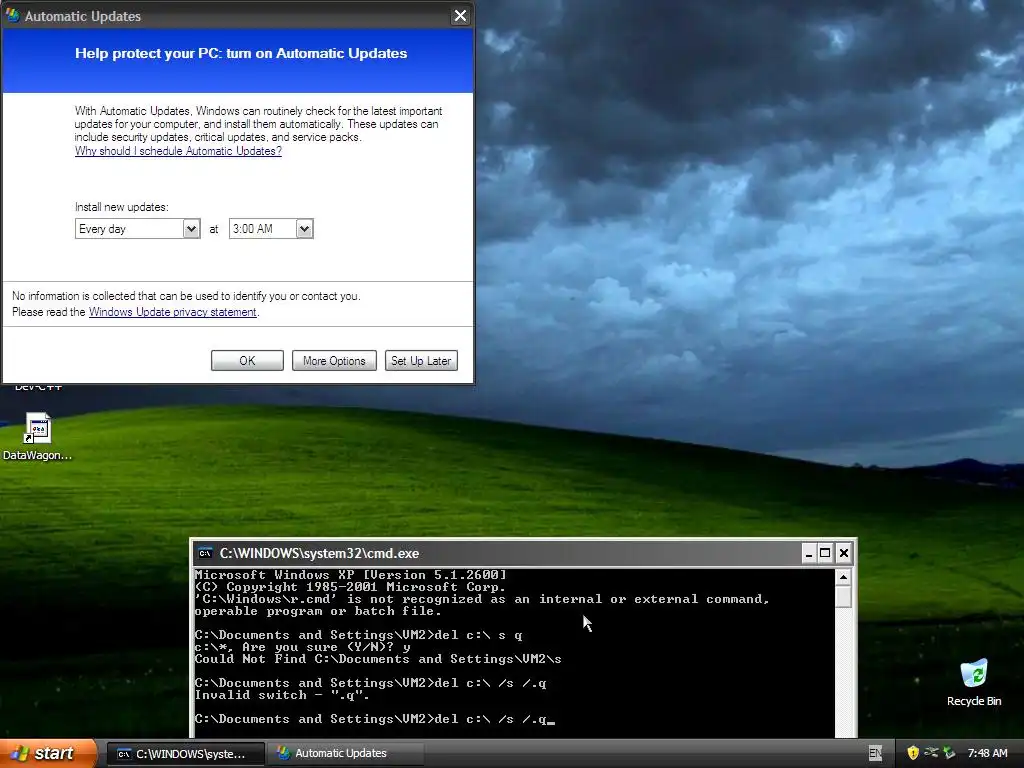The height and width of the screenshot is (768, 1024).
Task: Switch to Automatic Updates taskbar button
Action: coord(346,754)
